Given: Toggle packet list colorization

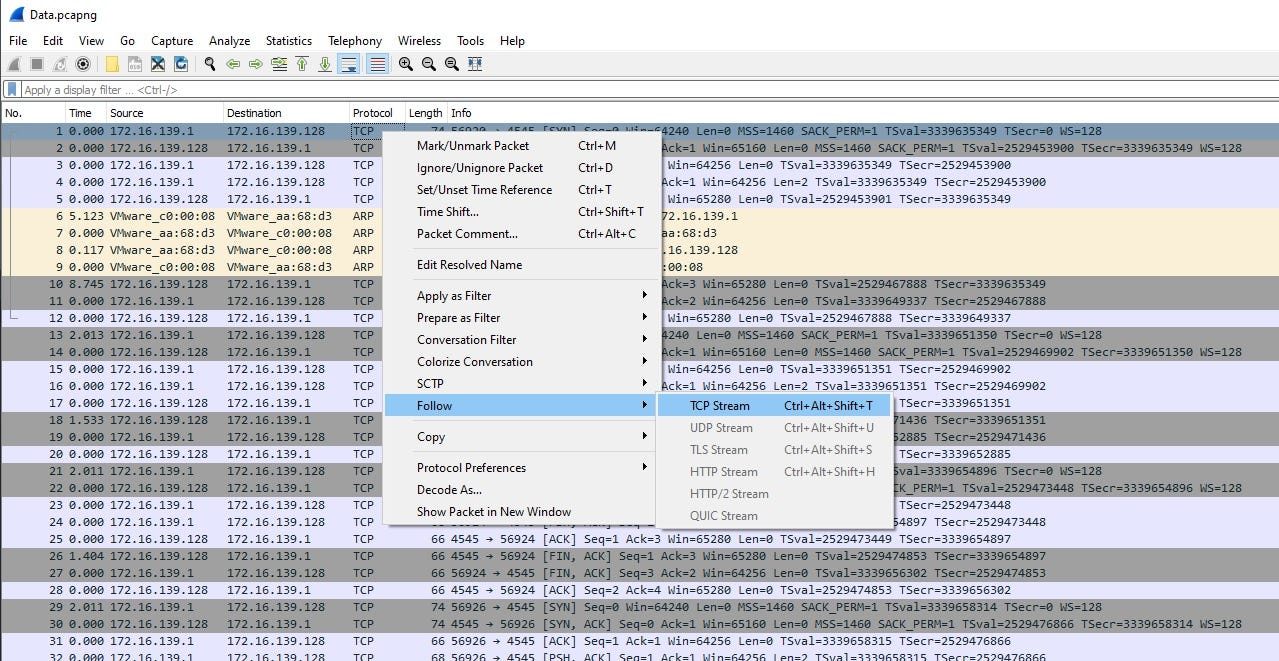Looking at the screenshot, I should click(377, 64).
